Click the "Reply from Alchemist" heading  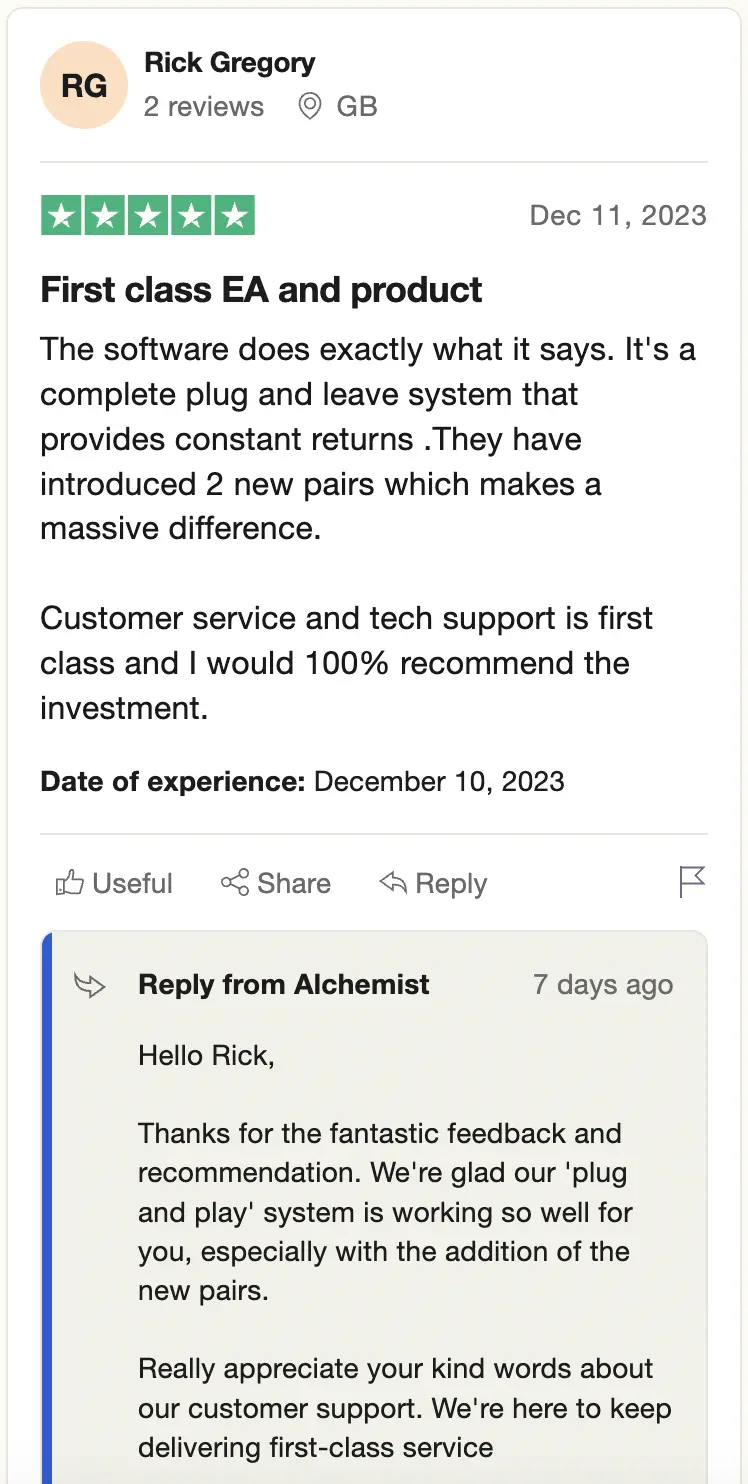tap(284, 985)
